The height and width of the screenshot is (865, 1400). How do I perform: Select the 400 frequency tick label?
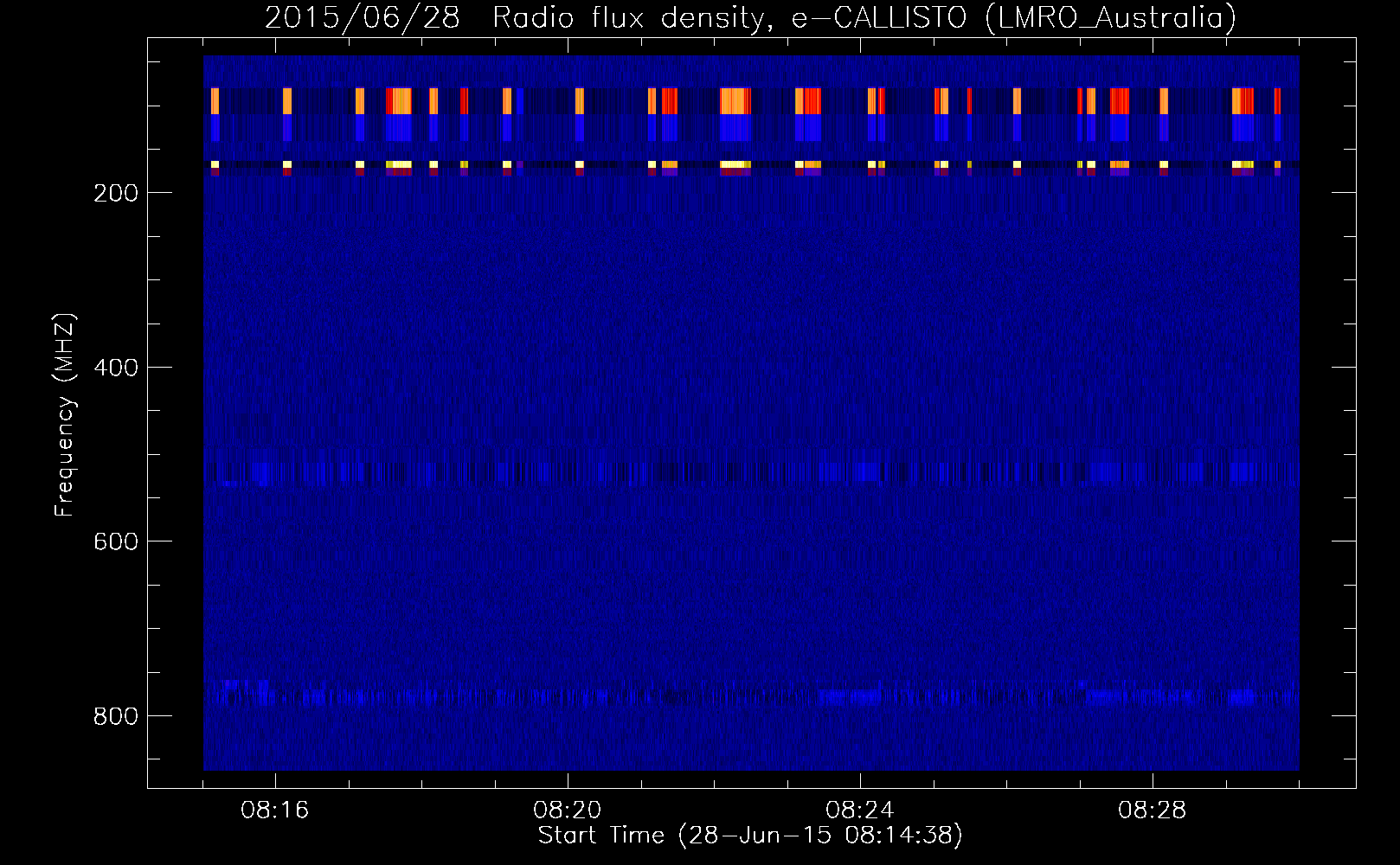pos(116,368)
